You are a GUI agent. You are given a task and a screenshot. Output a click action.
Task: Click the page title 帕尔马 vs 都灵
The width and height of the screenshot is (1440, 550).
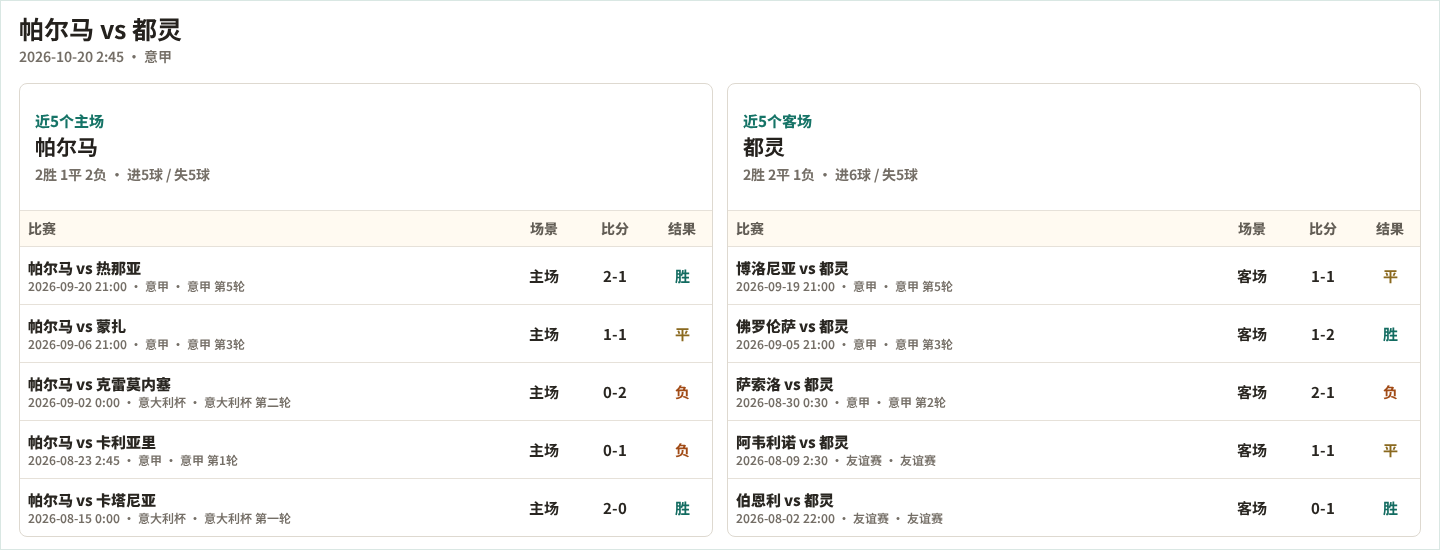tap(100, 30)
